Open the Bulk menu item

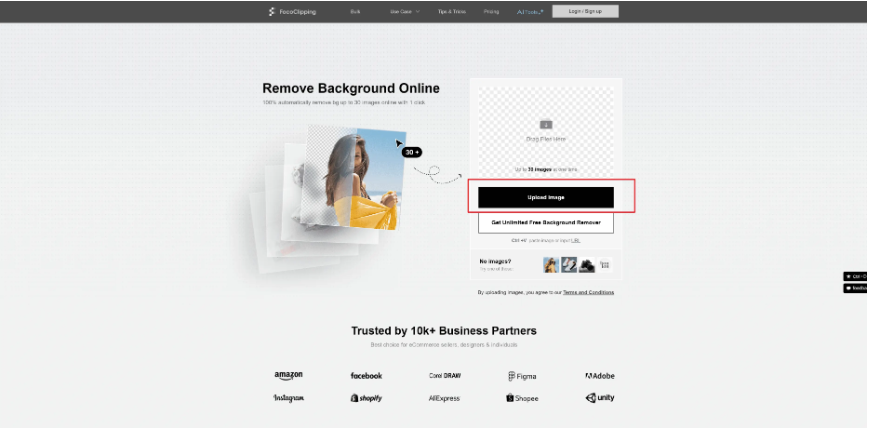[x=355, y=11]
